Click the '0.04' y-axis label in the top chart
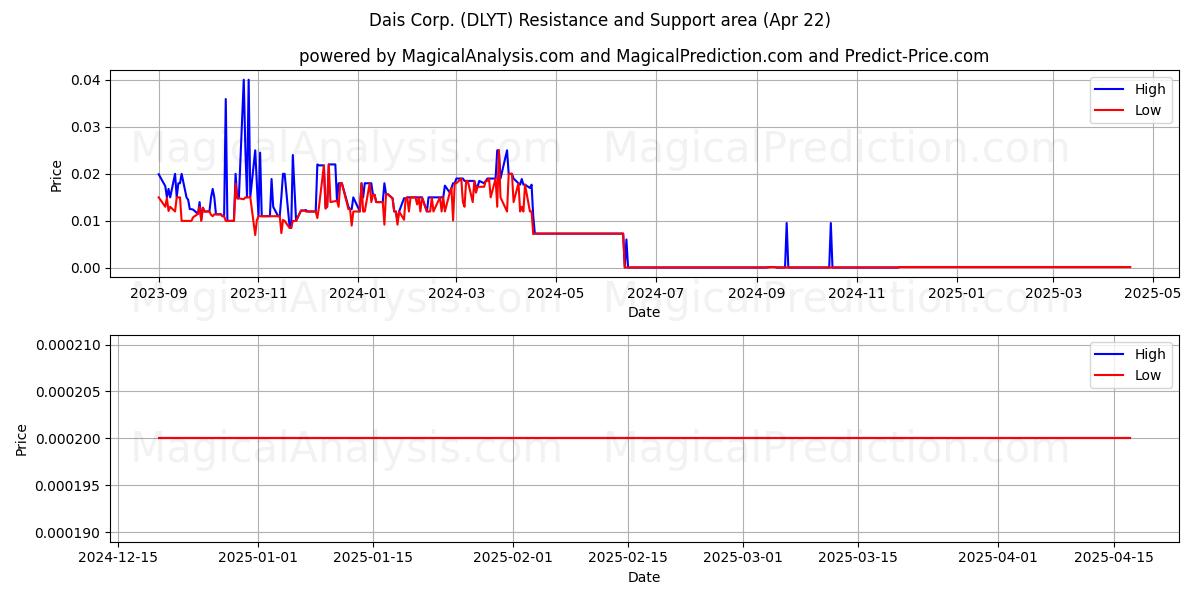Viewport: 1200px width, 600px height. click(x=87, y=80)
